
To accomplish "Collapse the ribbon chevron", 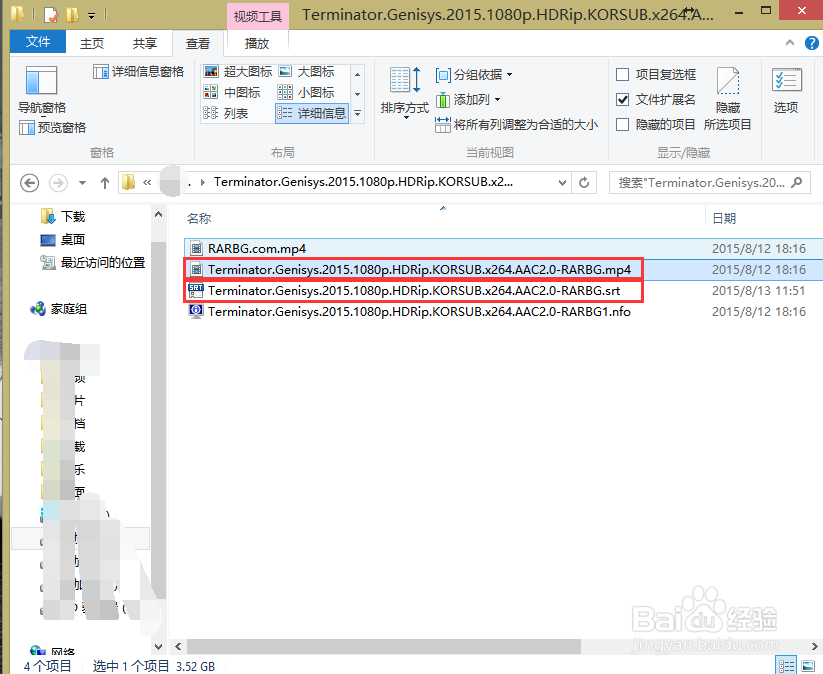I will 790,43.
